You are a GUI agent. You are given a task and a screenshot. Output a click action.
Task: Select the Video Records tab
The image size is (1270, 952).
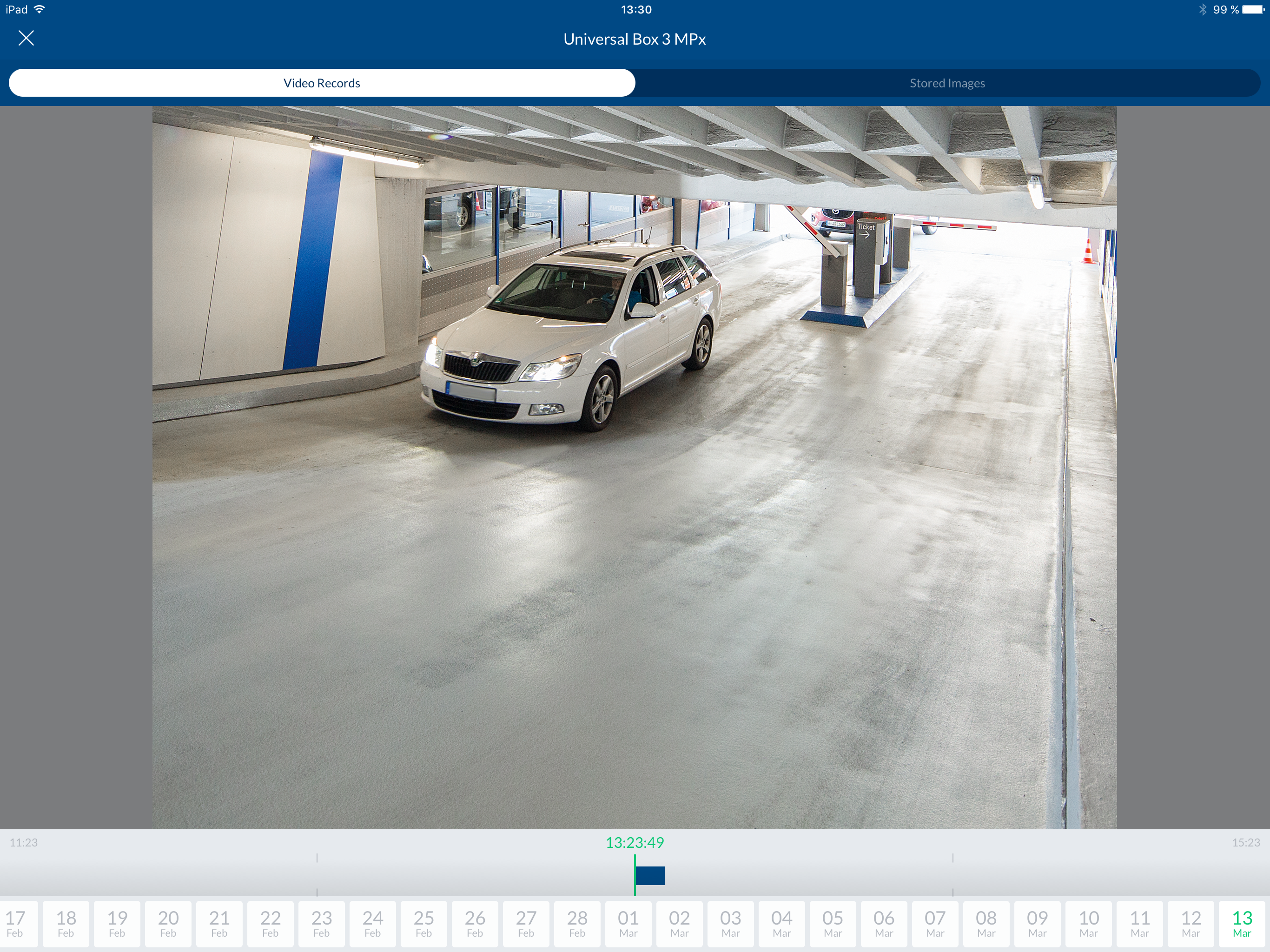322,83
